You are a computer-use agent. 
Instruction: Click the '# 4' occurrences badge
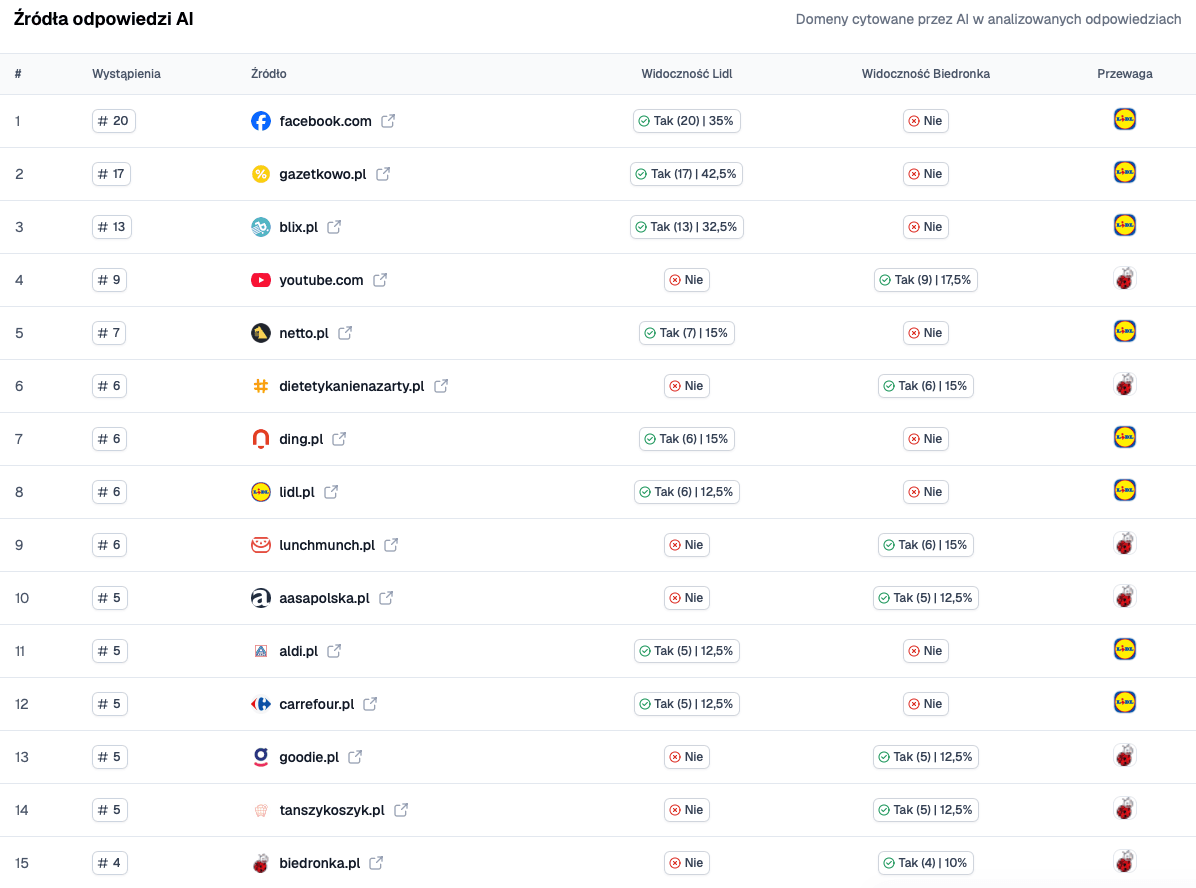coord(109,863)
